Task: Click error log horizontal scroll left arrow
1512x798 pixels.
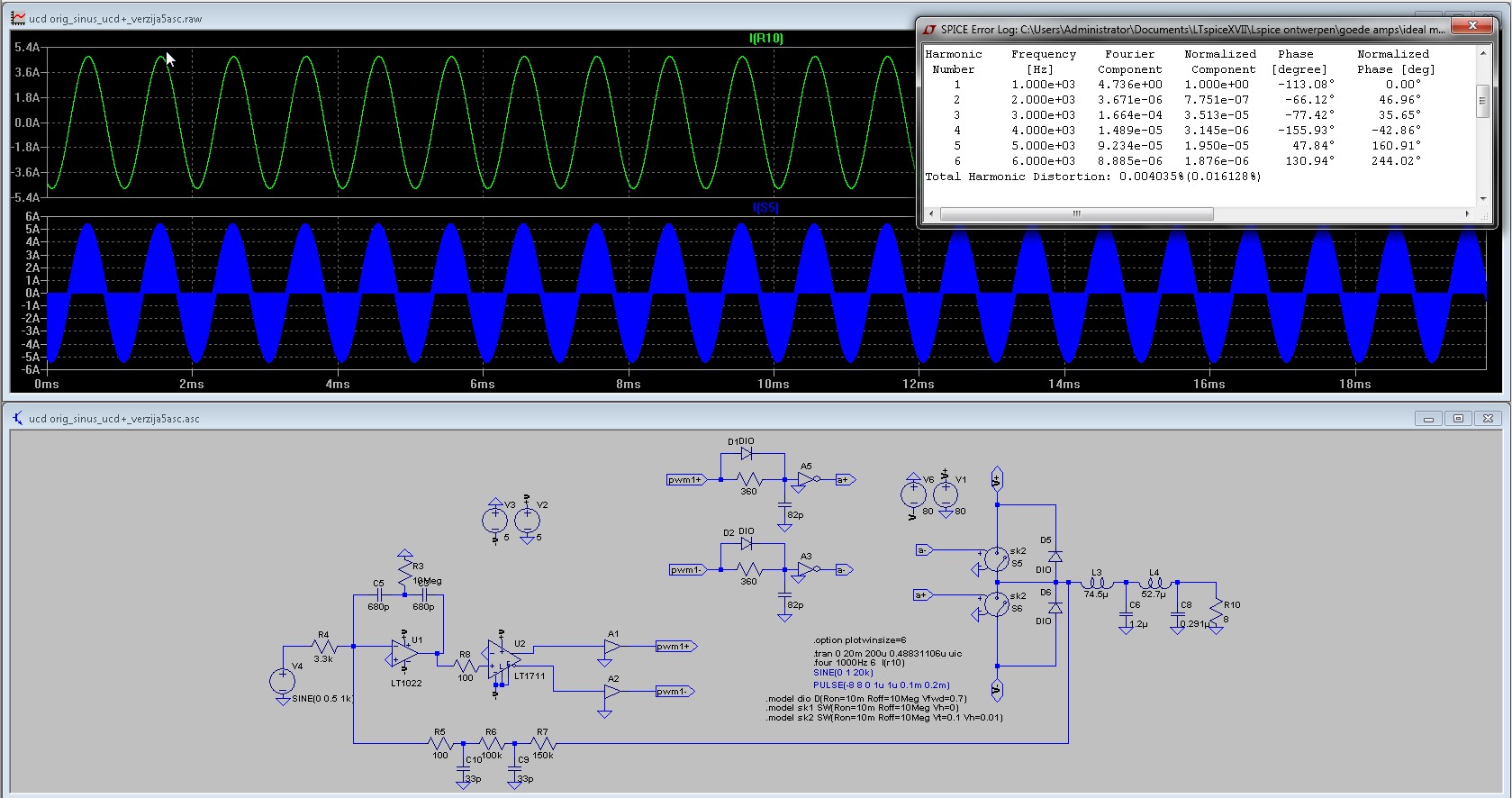Action: pyautogui.click(x=931, y=213)
